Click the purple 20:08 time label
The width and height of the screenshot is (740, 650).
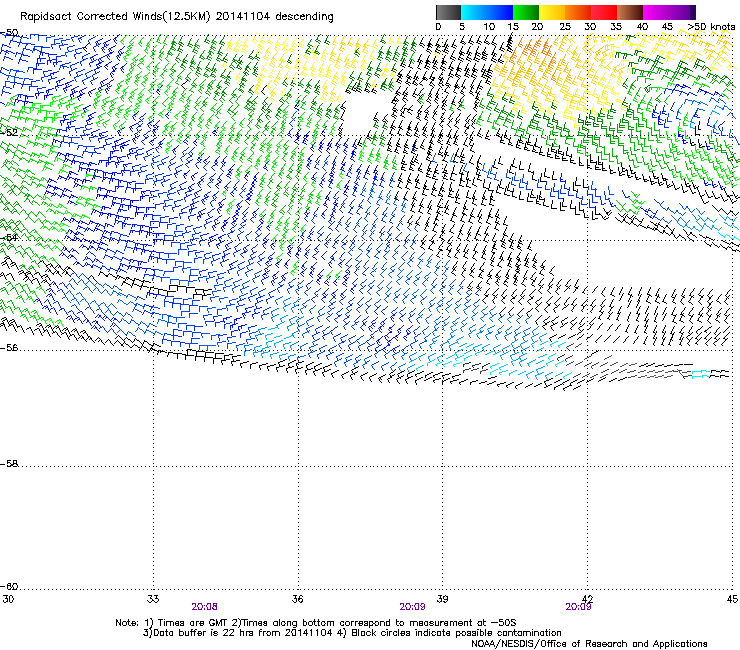click(x=204, y=607)
